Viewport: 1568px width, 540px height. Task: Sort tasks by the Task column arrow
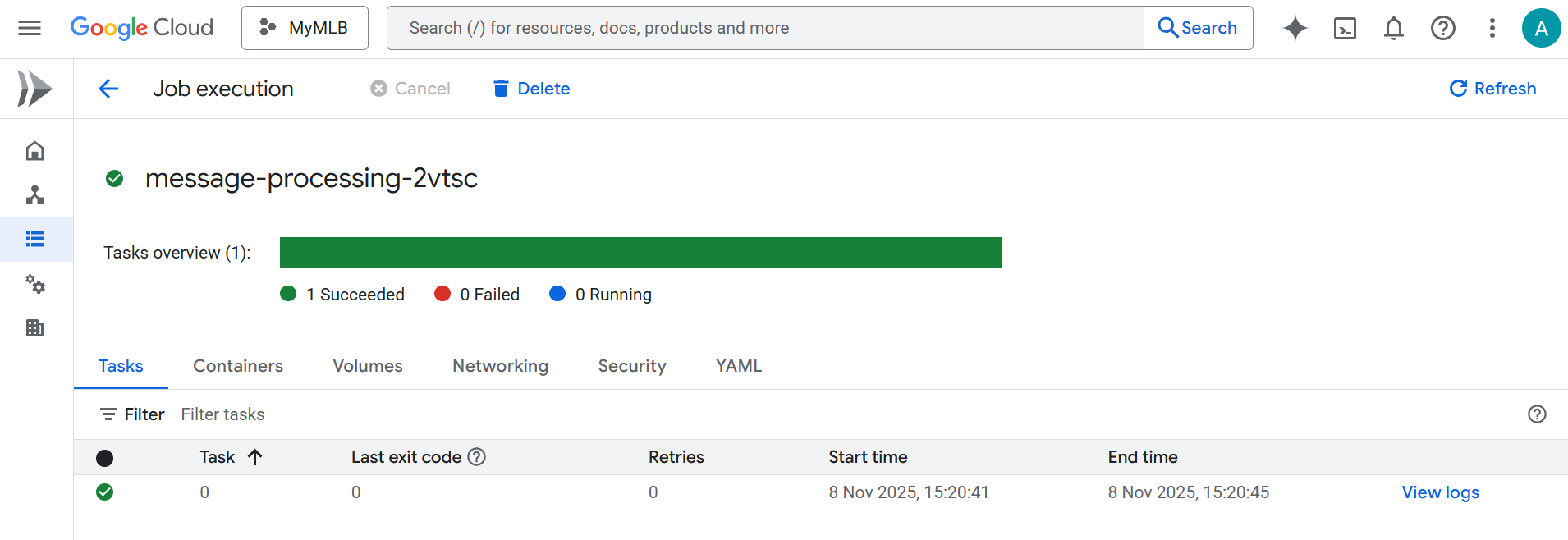tap(254, 457)
